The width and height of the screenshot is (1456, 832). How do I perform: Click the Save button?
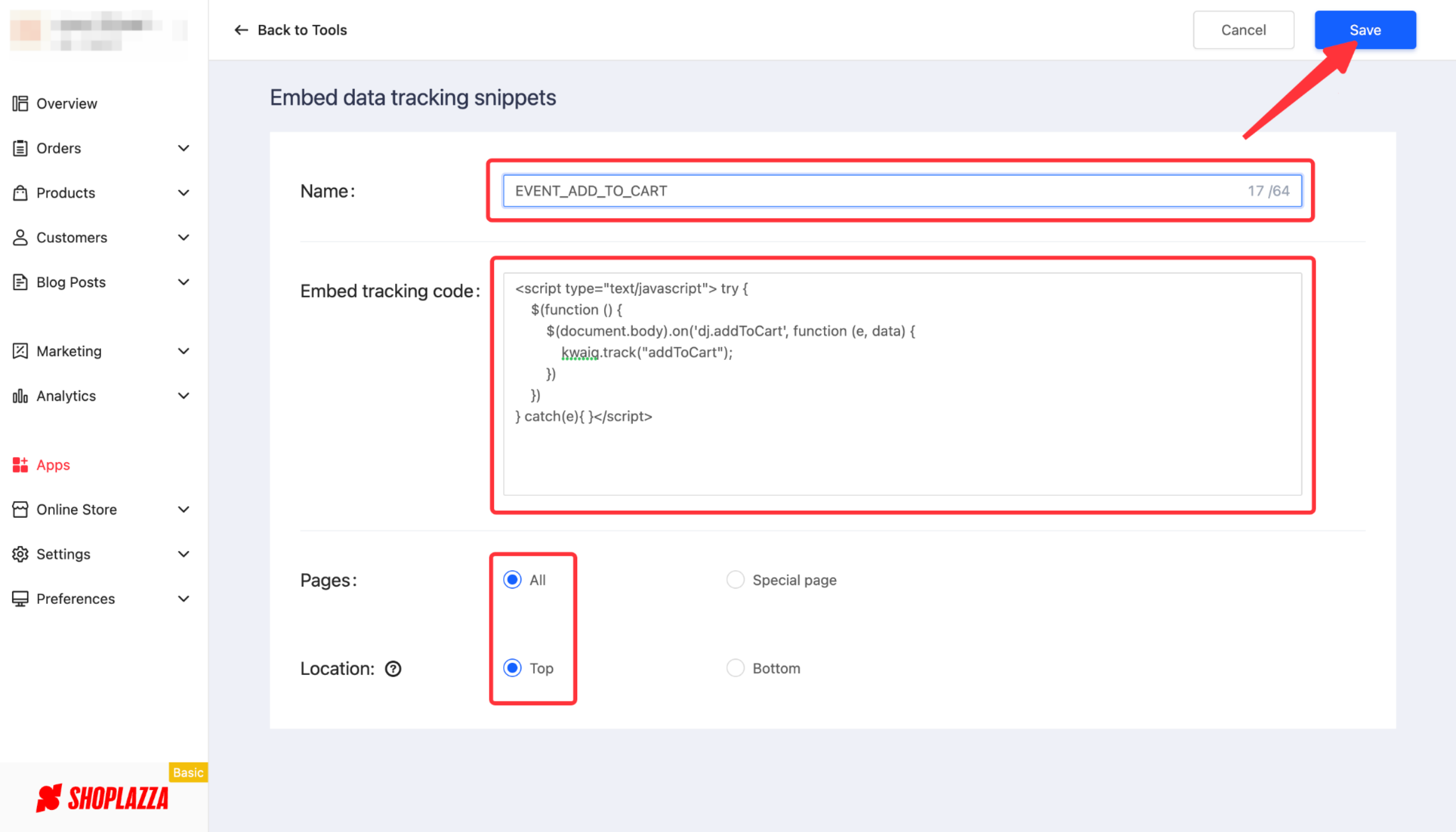click(x=1365, y=30)
